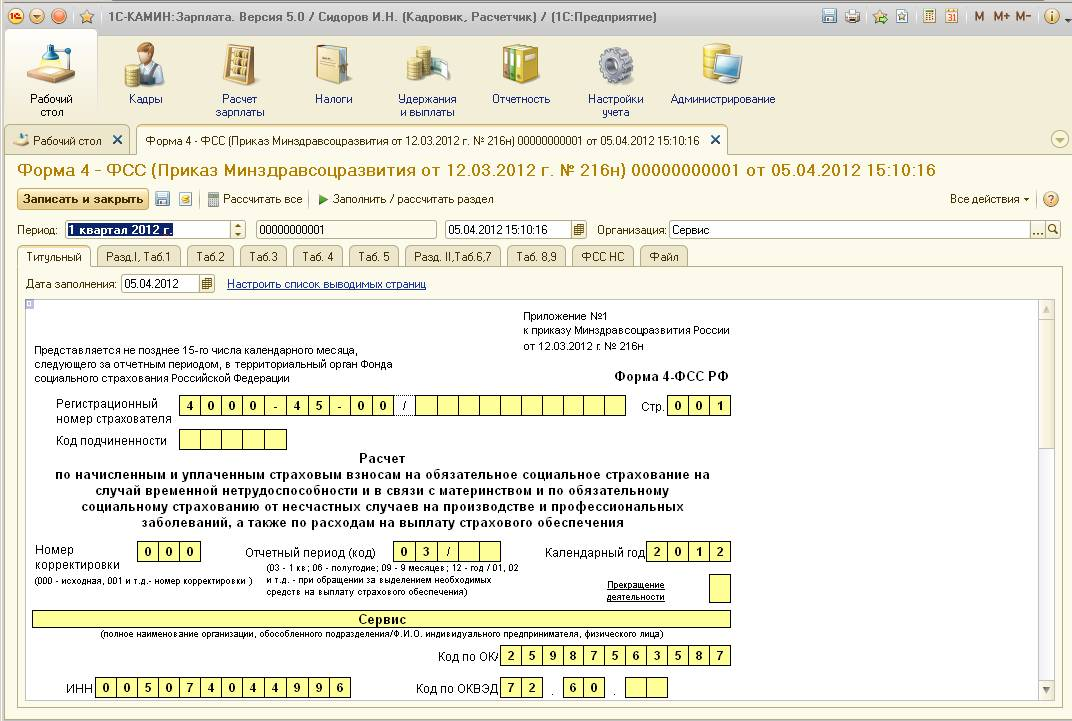Image resolution: width=1072 pixels, height=721 pixels.
Task: Go to the Налоги section
Action: click(x=333, y=76)
